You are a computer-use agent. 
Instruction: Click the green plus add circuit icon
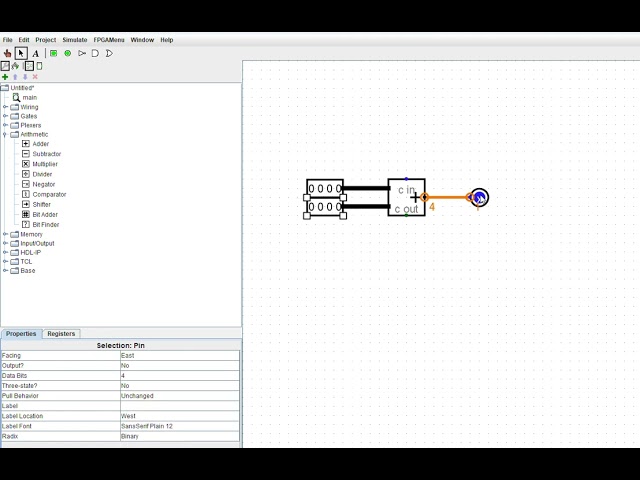click(5, 77)
